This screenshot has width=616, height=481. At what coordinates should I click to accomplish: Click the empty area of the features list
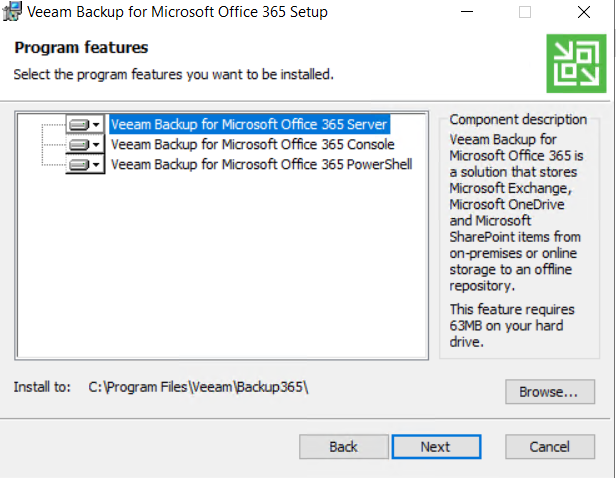click(x=222, y=267)
